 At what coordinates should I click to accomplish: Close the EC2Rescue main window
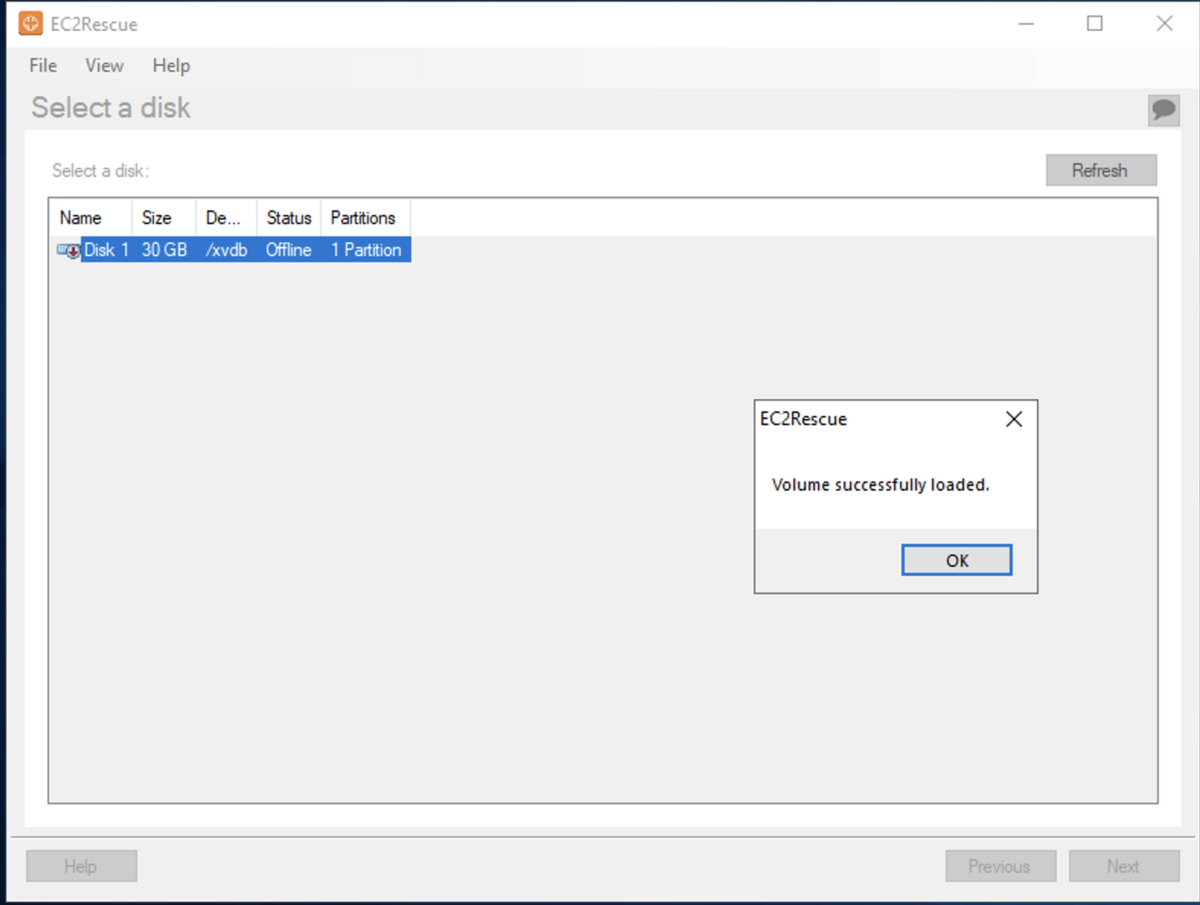tap(1165, 23)
